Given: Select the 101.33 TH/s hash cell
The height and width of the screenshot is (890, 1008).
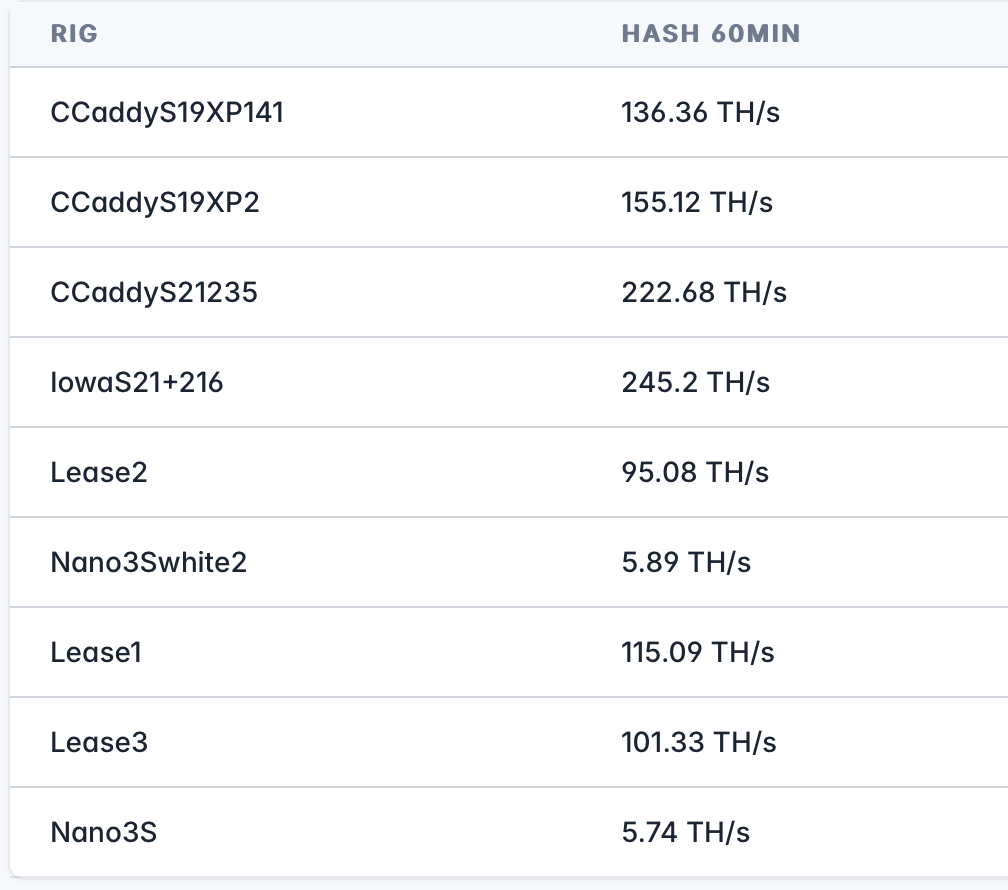Looking at the screenshot, I should coord(699,742).
